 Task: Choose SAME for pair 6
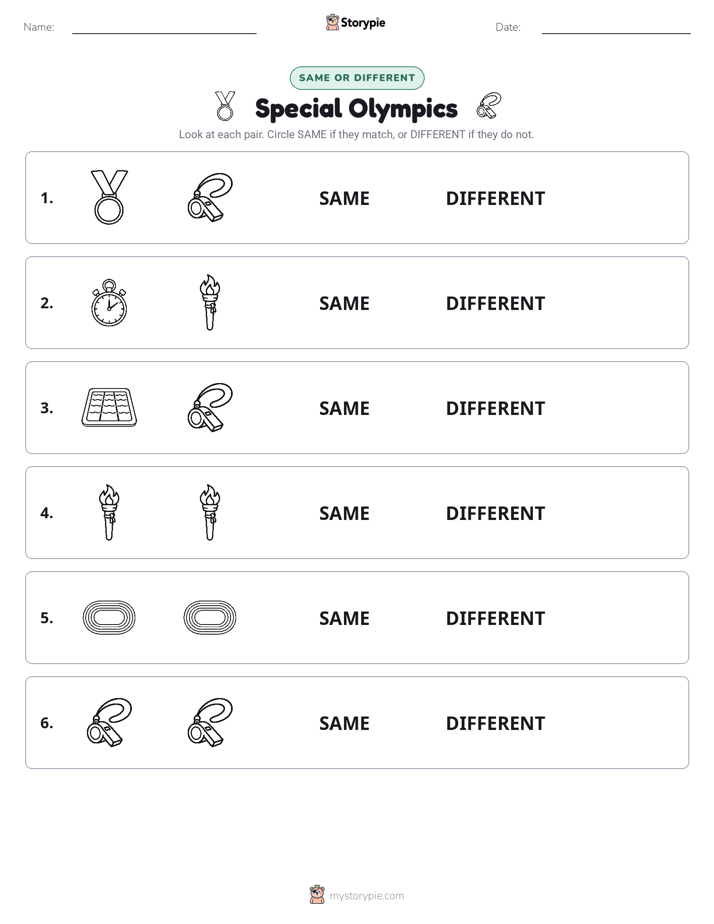tap(344, 723)
